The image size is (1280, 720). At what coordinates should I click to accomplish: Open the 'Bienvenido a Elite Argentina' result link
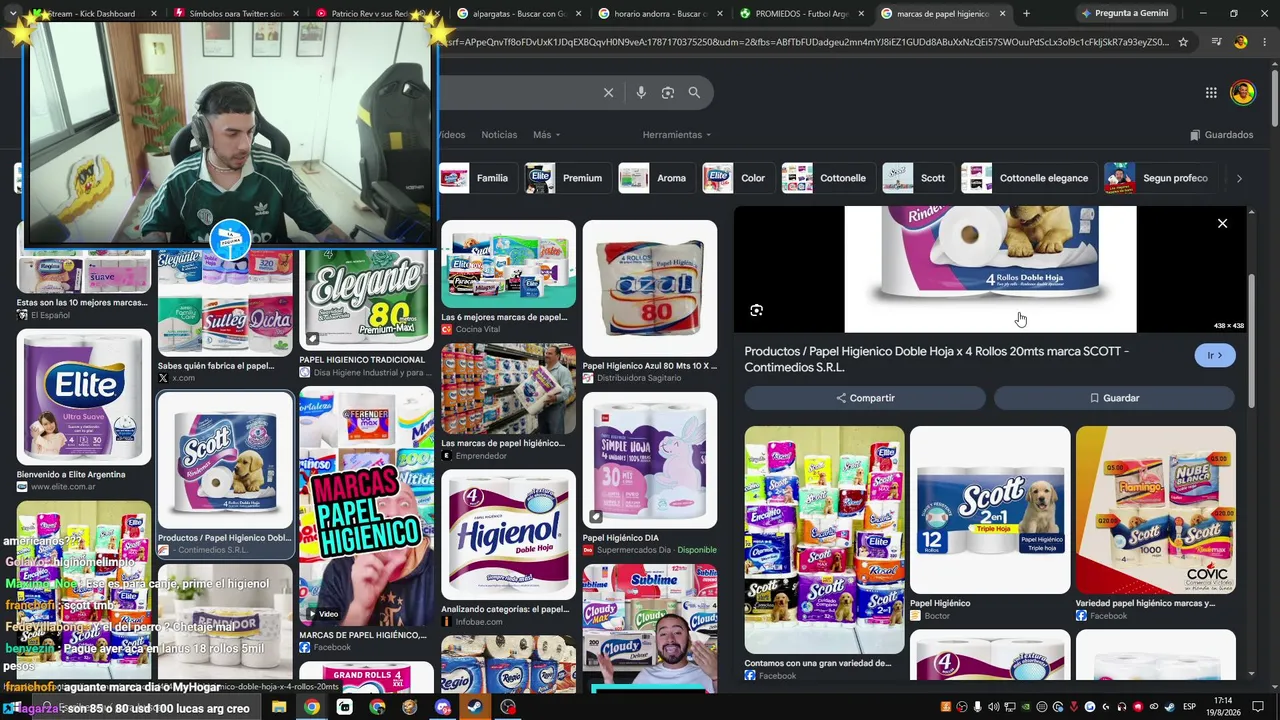71,474
